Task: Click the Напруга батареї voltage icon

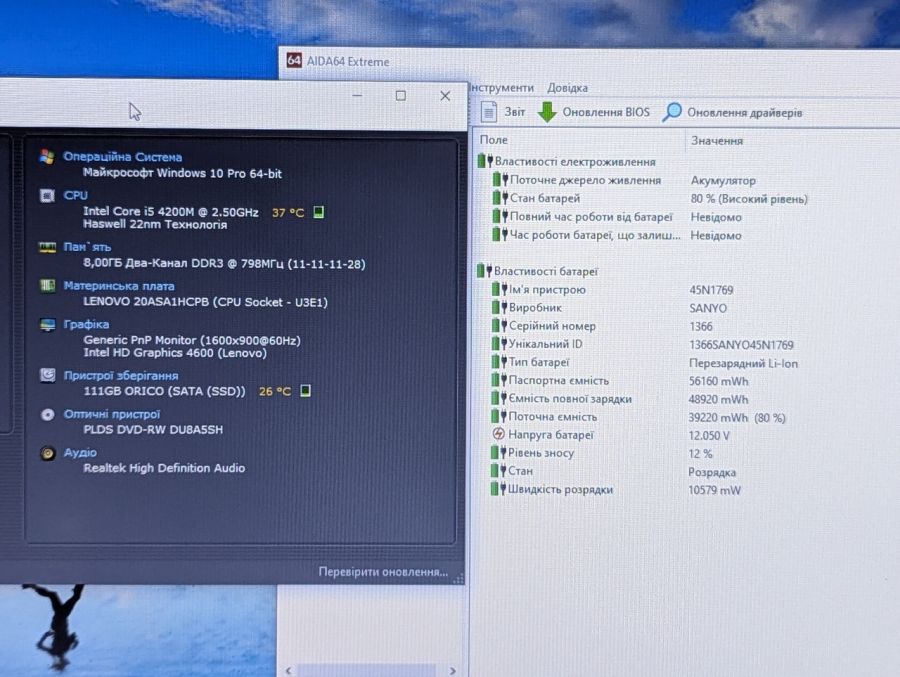Action: (x=498, y=434)
